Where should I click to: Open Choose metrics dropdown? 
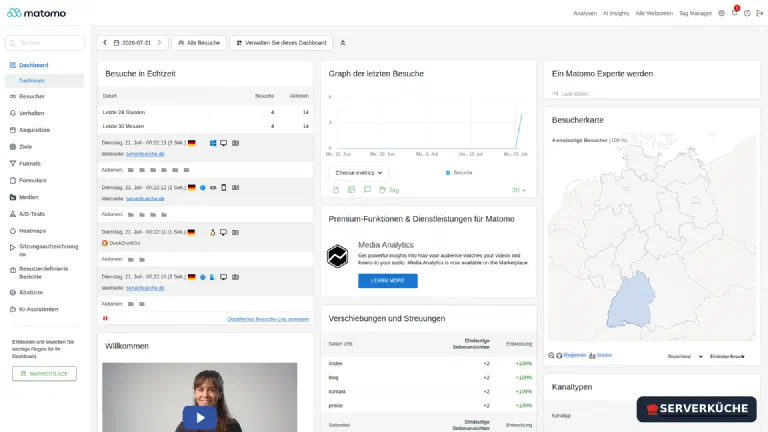tap(359, 173)
